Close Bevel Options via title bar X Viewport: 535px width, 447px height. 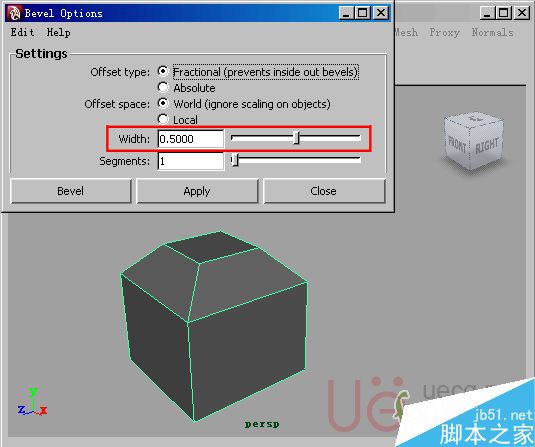pos(381,13)
